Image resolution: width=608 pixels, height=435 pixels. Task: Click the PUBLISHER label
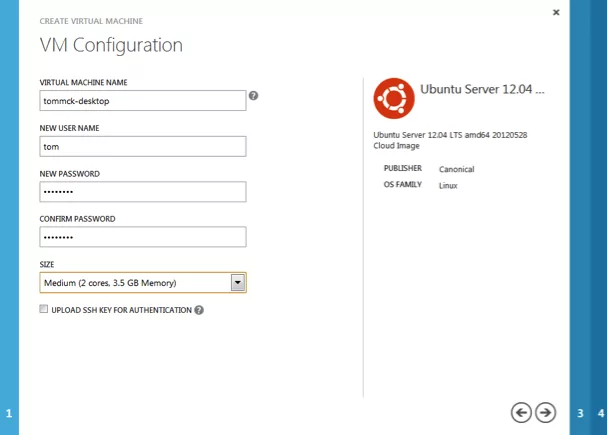click(x=402, y=168)
